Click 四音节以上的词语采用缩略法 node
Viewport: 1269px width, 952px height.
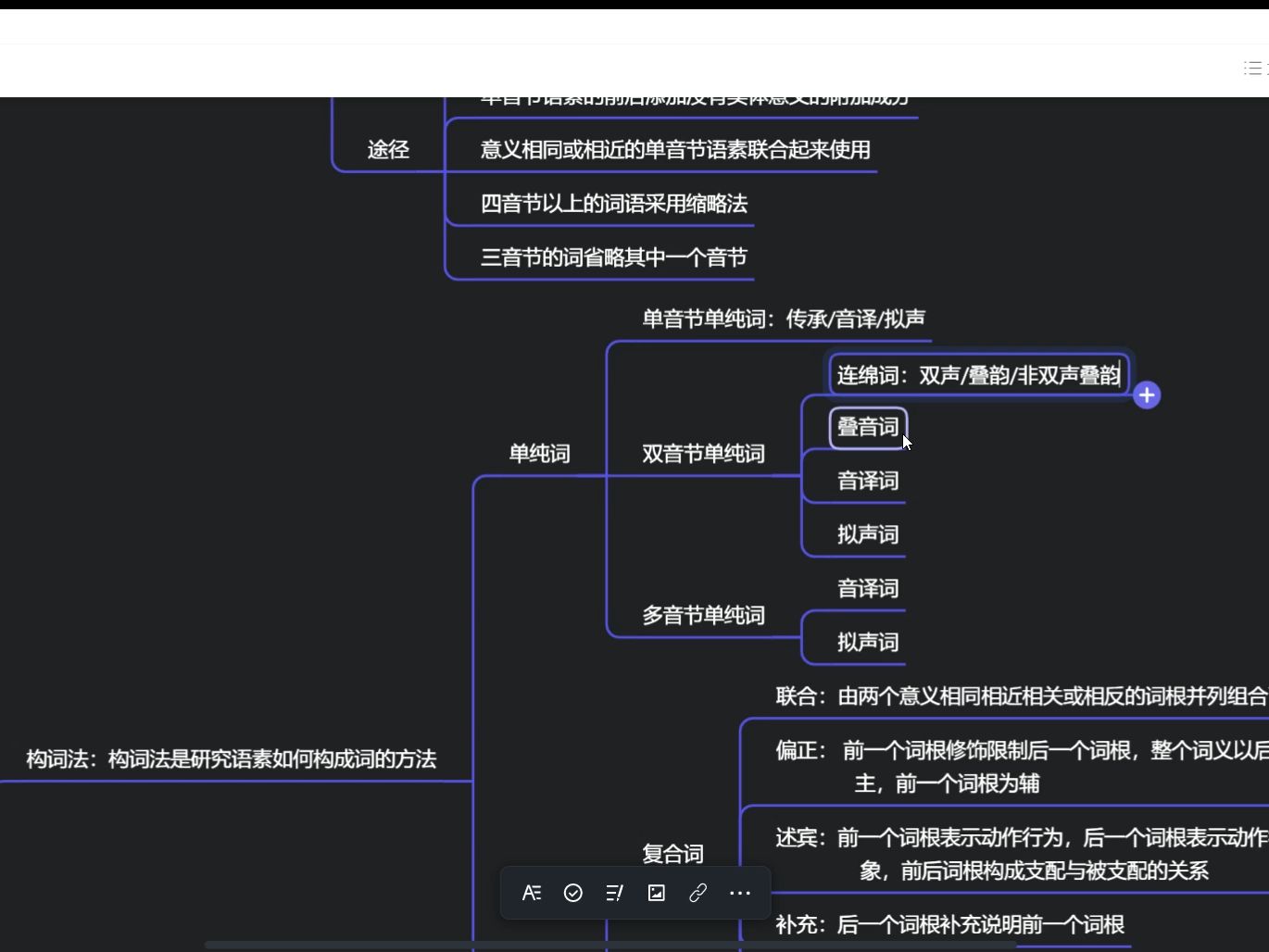[614, 203]
